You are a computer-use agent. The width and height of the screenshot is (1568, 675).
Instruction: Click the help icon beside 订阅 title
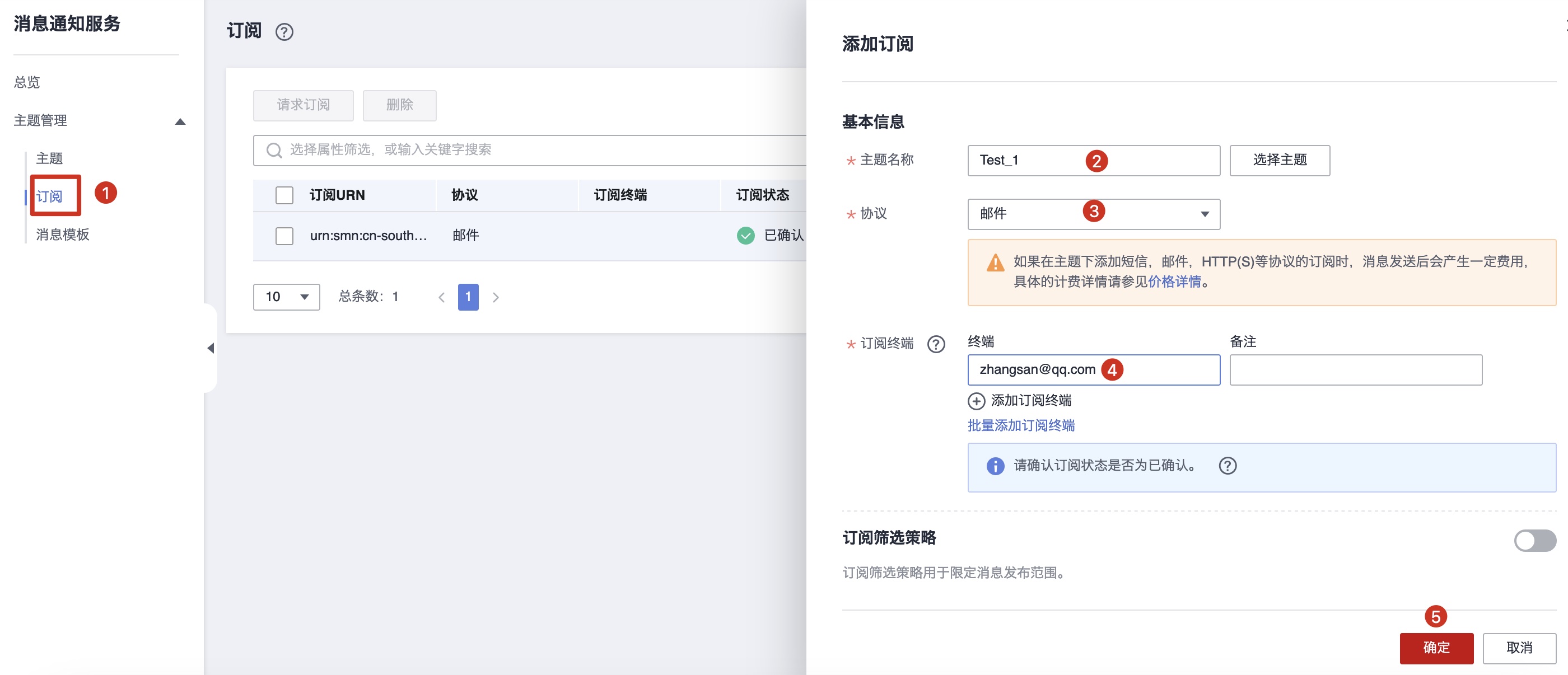284,31
